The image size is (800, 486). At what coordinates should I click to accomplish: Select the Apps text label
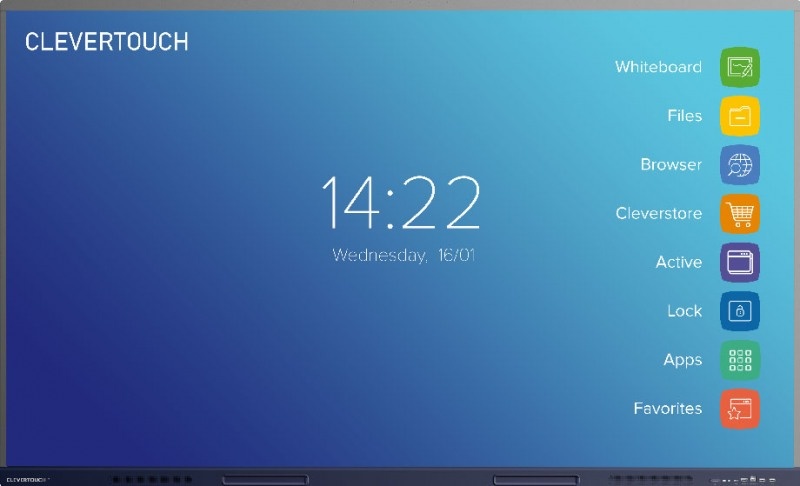(683, 361)
